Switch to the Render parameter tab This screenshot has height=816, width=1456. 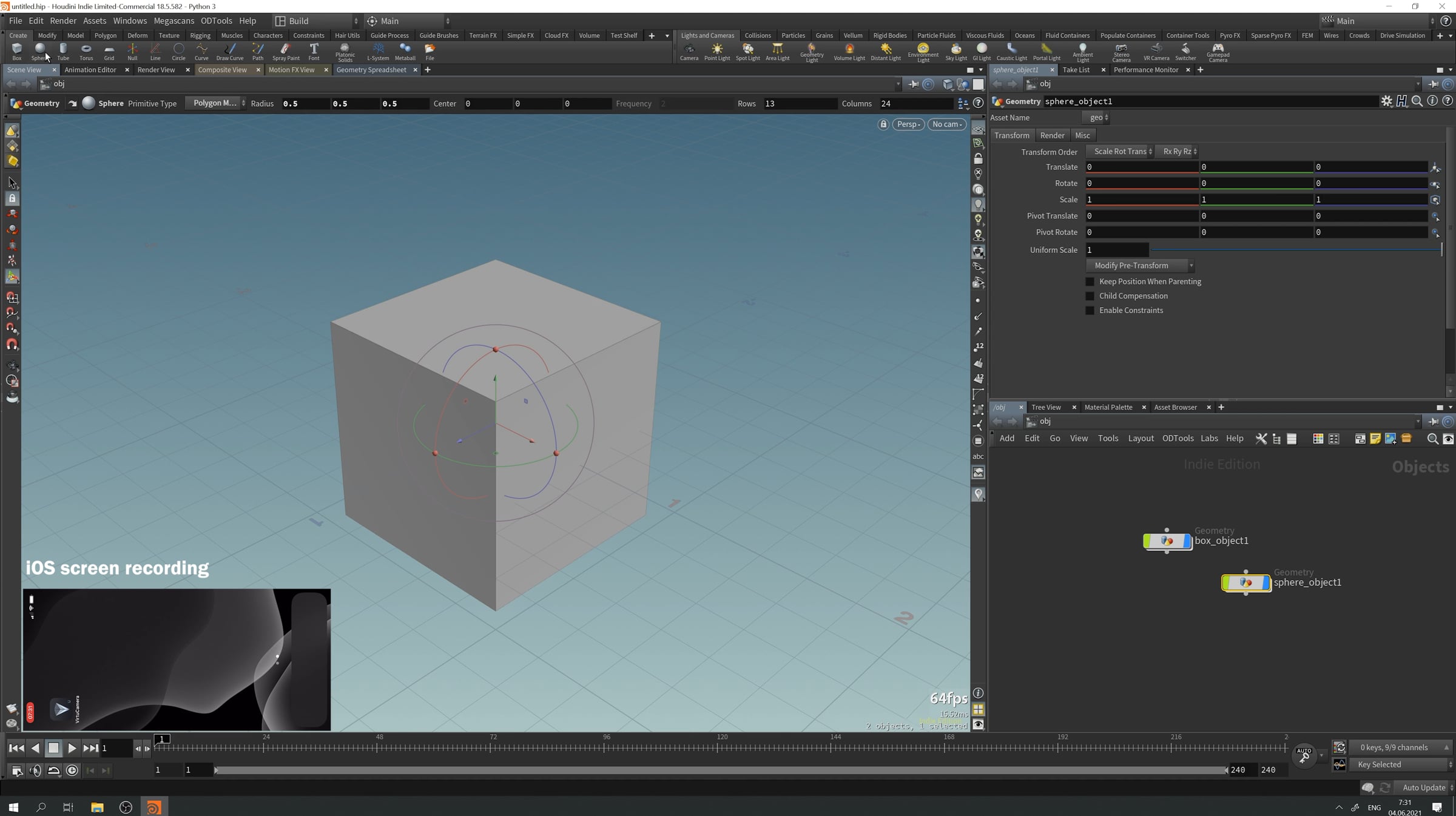coord(1052,135)
